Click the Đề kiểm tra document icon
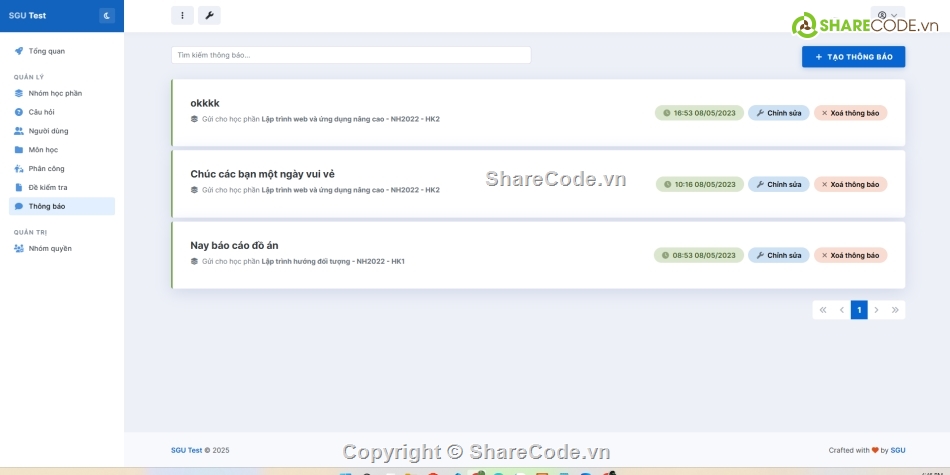 coord(19,187)
